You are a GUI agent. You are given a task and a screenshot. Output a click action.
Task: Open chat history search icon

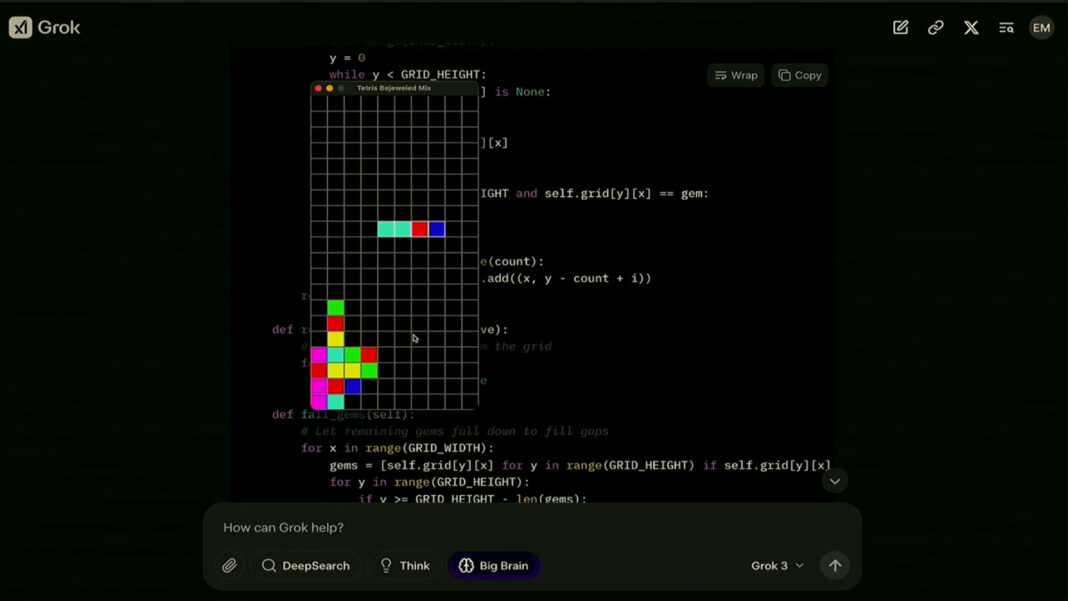pos(1006,28)
